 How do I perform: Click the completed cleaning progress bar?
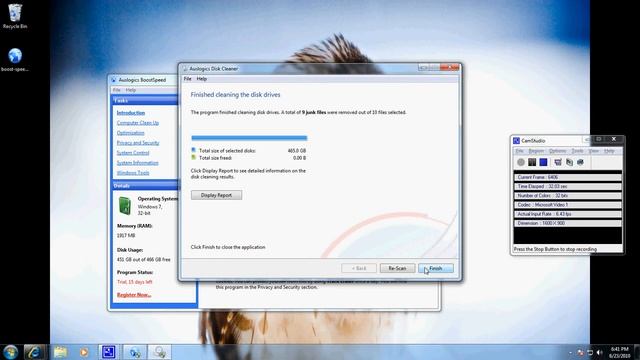[x=249, y=138]
